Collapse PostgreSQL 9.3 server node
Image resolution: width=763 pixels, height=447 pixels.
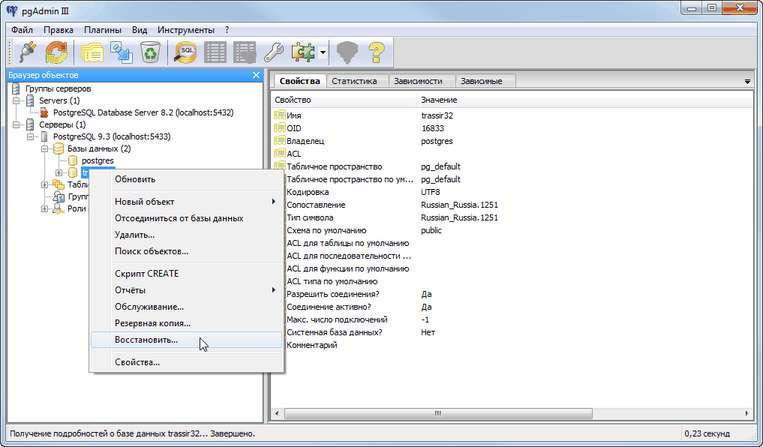pos(31,136)
